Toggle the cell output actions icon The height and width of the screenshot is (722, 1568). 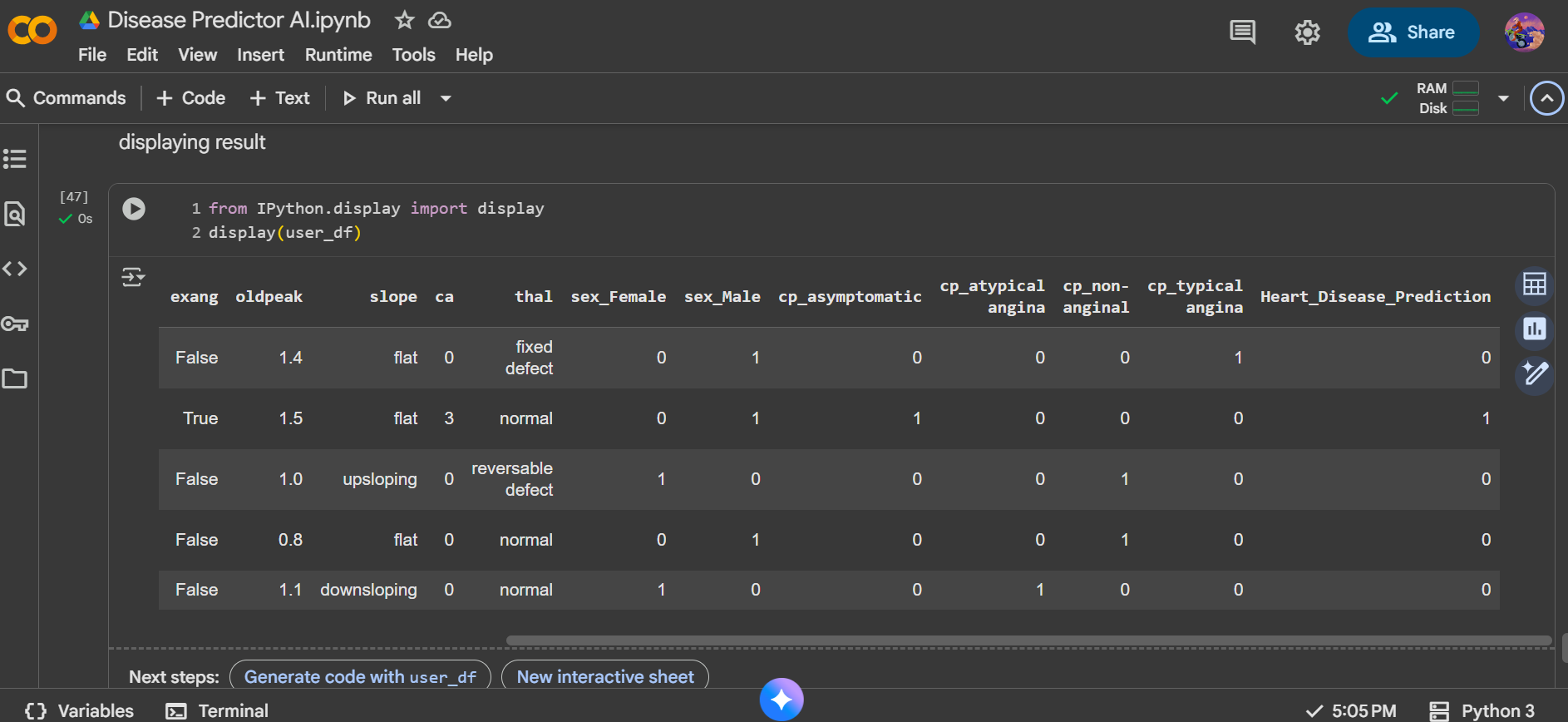click(133, 277)
